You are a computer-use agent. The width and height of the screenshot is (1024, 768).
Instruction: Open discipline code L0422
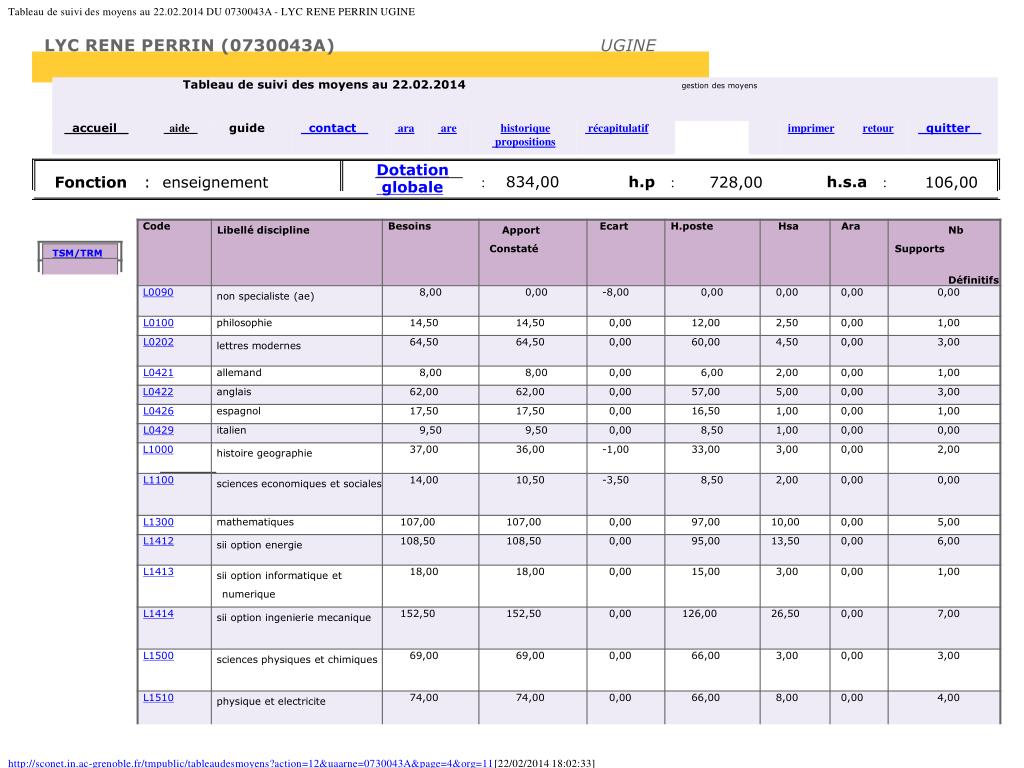(158, 392)
